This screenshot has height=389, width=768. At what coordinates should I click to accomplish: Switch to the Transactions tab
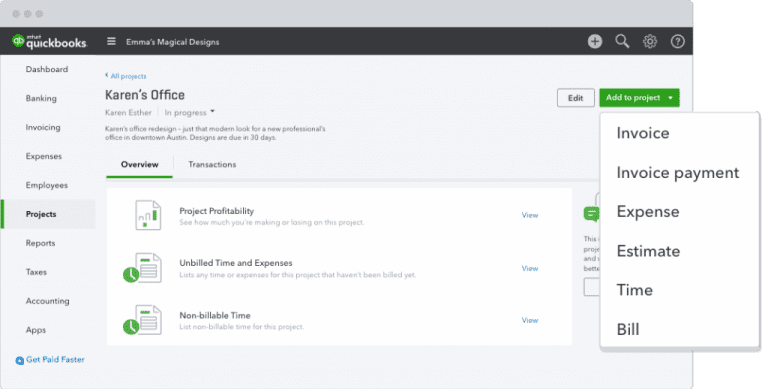[x=212, y=165]
